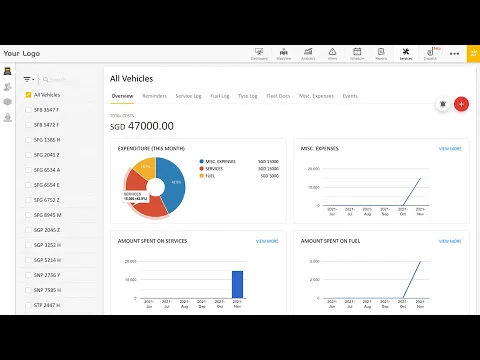Check the SNP 7585 H vehicle checkbox

click(x=28, y=290)
